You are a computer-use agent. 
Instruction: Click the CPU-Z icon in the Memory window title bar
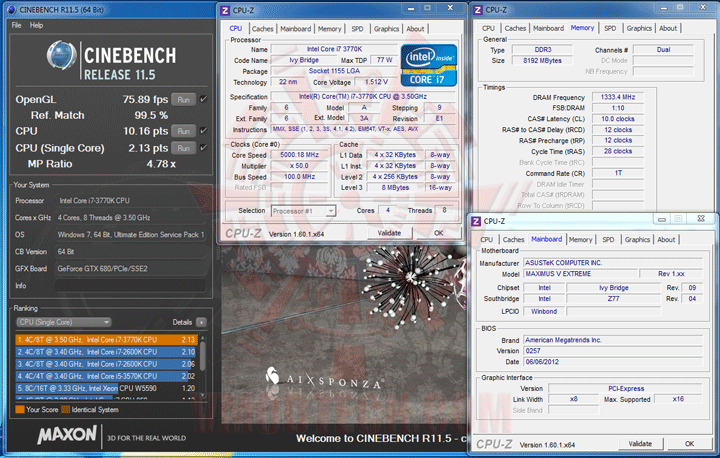click(478, 10)
